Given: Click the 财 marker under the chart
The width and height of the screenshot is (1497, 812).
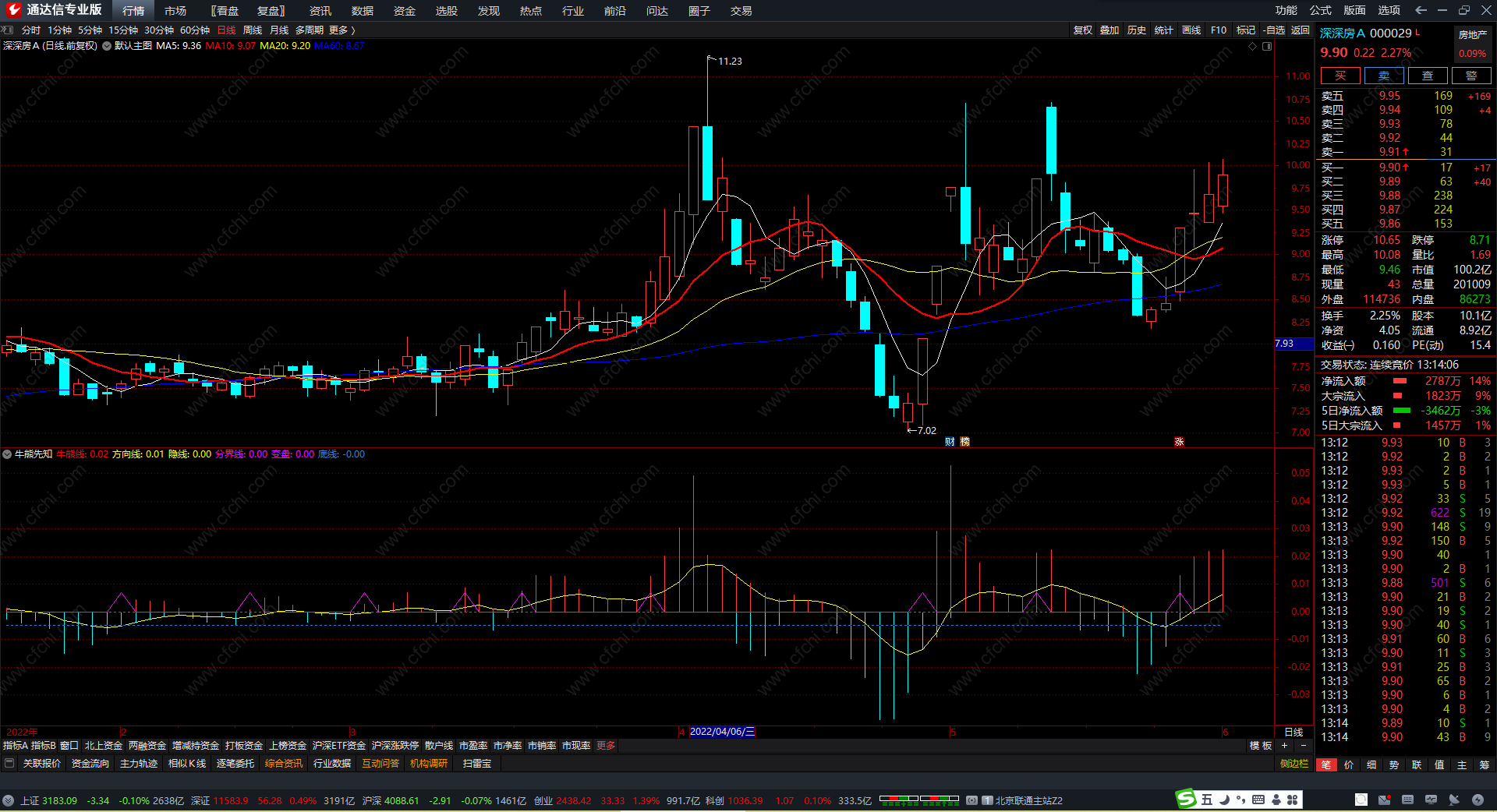Looking at the screenshot, I should click(950, 442).
